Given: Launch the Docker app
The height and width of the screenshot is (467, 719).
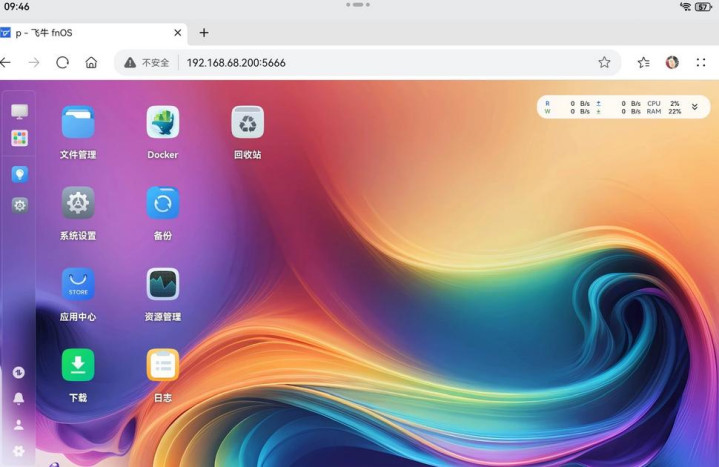Looking at the screenshot, I should pyautogui.click(x=163, y=122).
